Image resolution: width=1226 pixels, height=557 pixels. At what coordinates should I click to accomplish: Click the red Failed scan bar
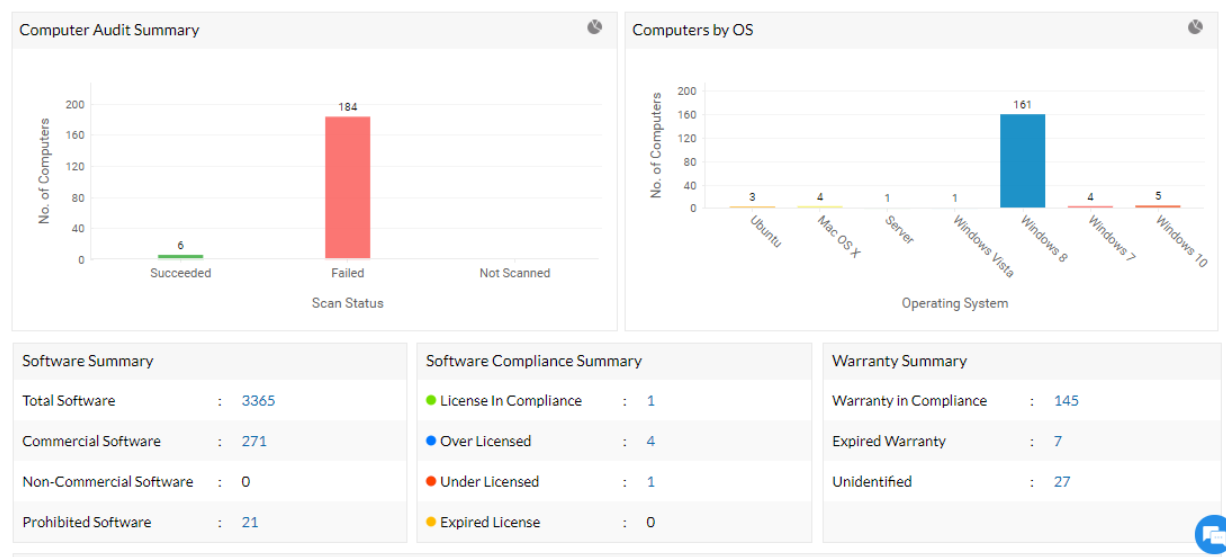tap(347, 188)
